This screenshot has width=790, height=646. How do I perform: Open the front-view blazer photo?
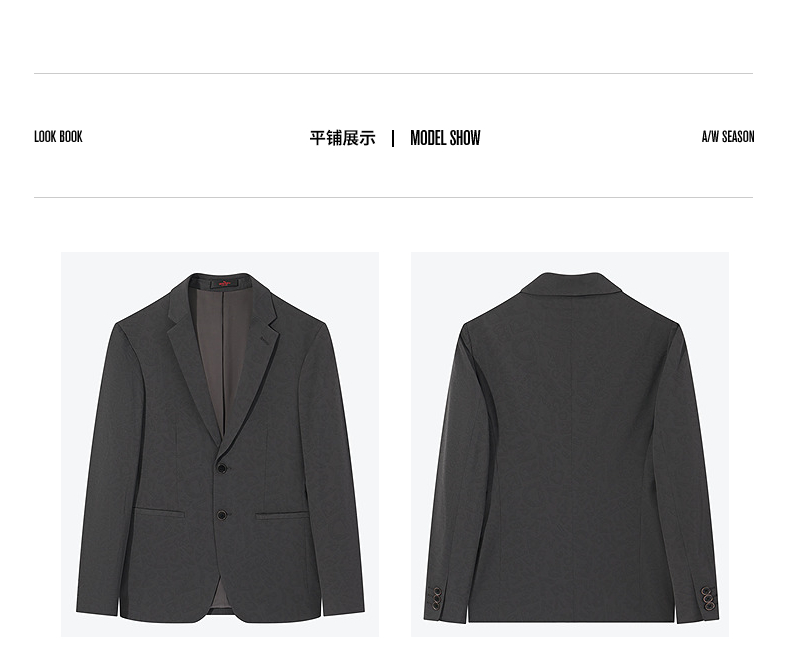click(x=220, y=444)
